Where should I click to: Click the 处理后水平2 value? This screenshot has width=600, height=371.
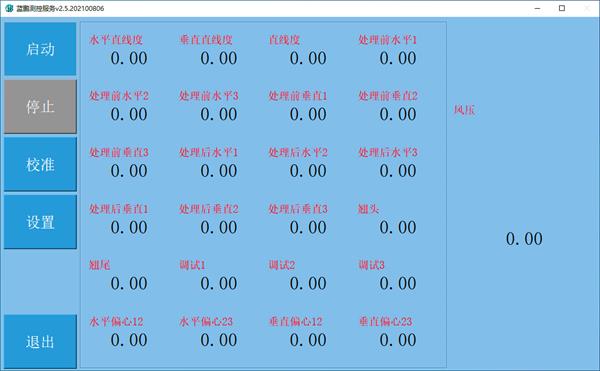tap(308, 171)
